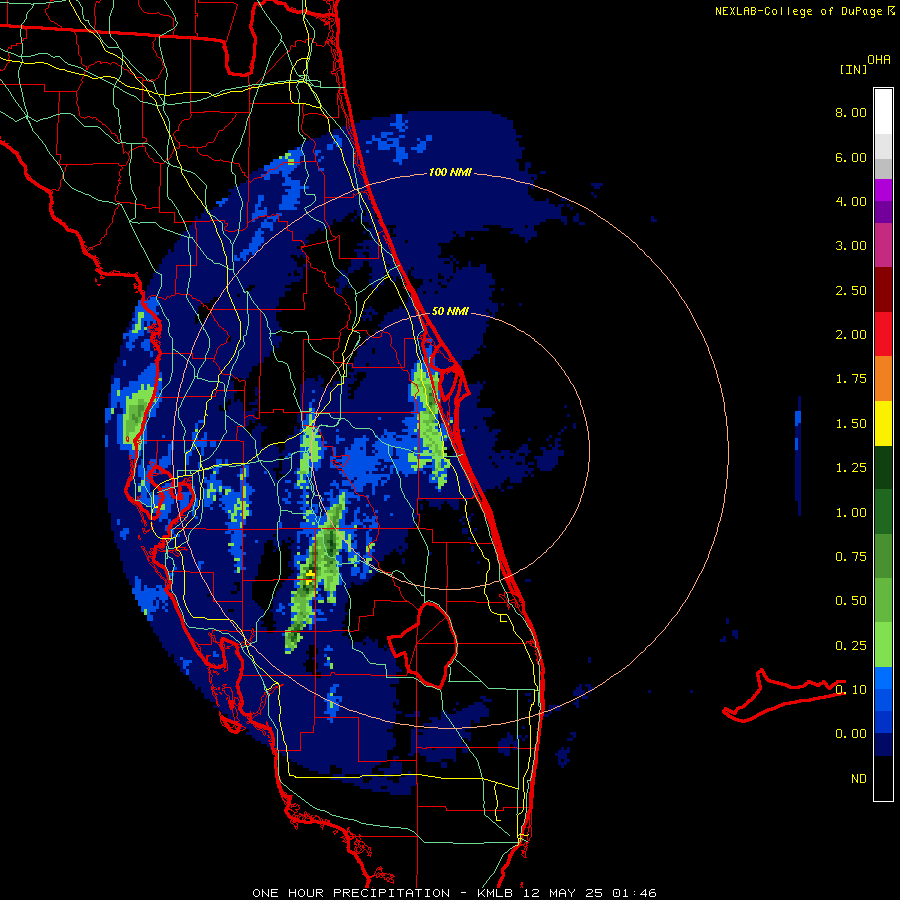Click the 0.25 legend value
The height and width of the screenshot is (900, 900).
851,646
